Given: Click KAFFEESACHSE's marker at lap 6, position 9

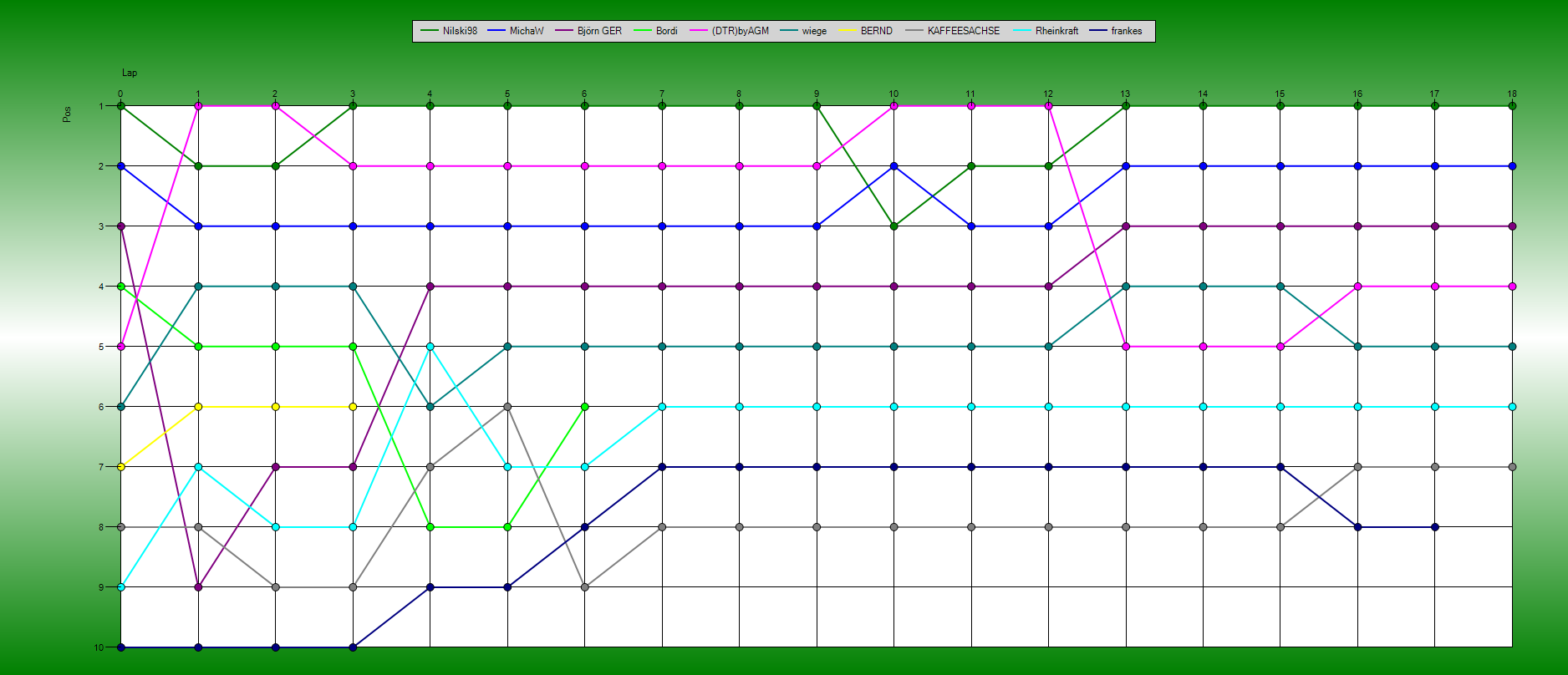Looking at the screenshot, I should pyautogui.click(x=584, y=587).
